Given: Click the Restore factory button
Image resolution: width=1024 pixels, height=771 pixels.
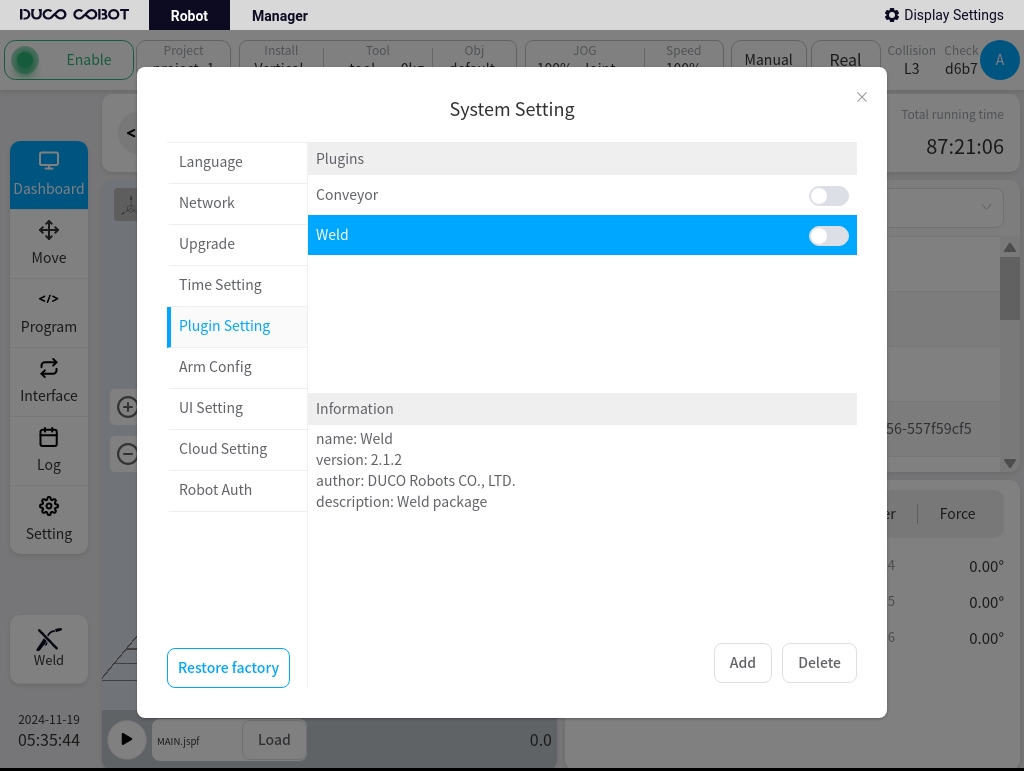Looking at the screenshot, I should [x=229, y=668].
